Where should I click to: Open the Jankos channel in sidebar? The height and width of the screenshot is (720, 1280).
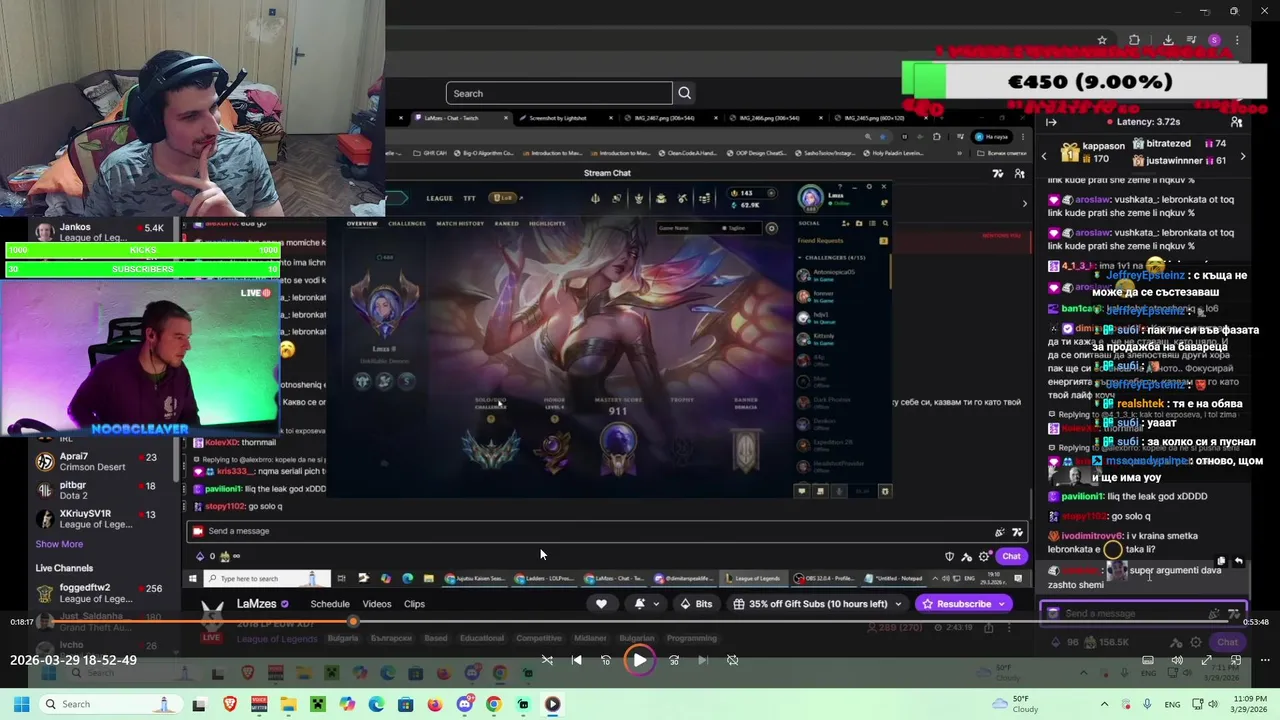tap(106, 232)
